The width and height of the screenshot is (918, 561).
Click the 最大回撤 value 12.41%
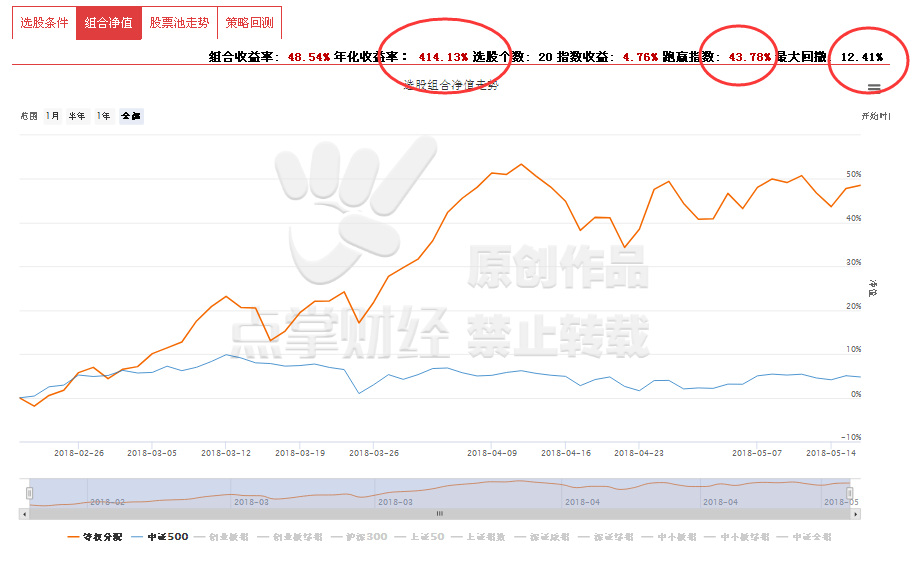[862, 57]
